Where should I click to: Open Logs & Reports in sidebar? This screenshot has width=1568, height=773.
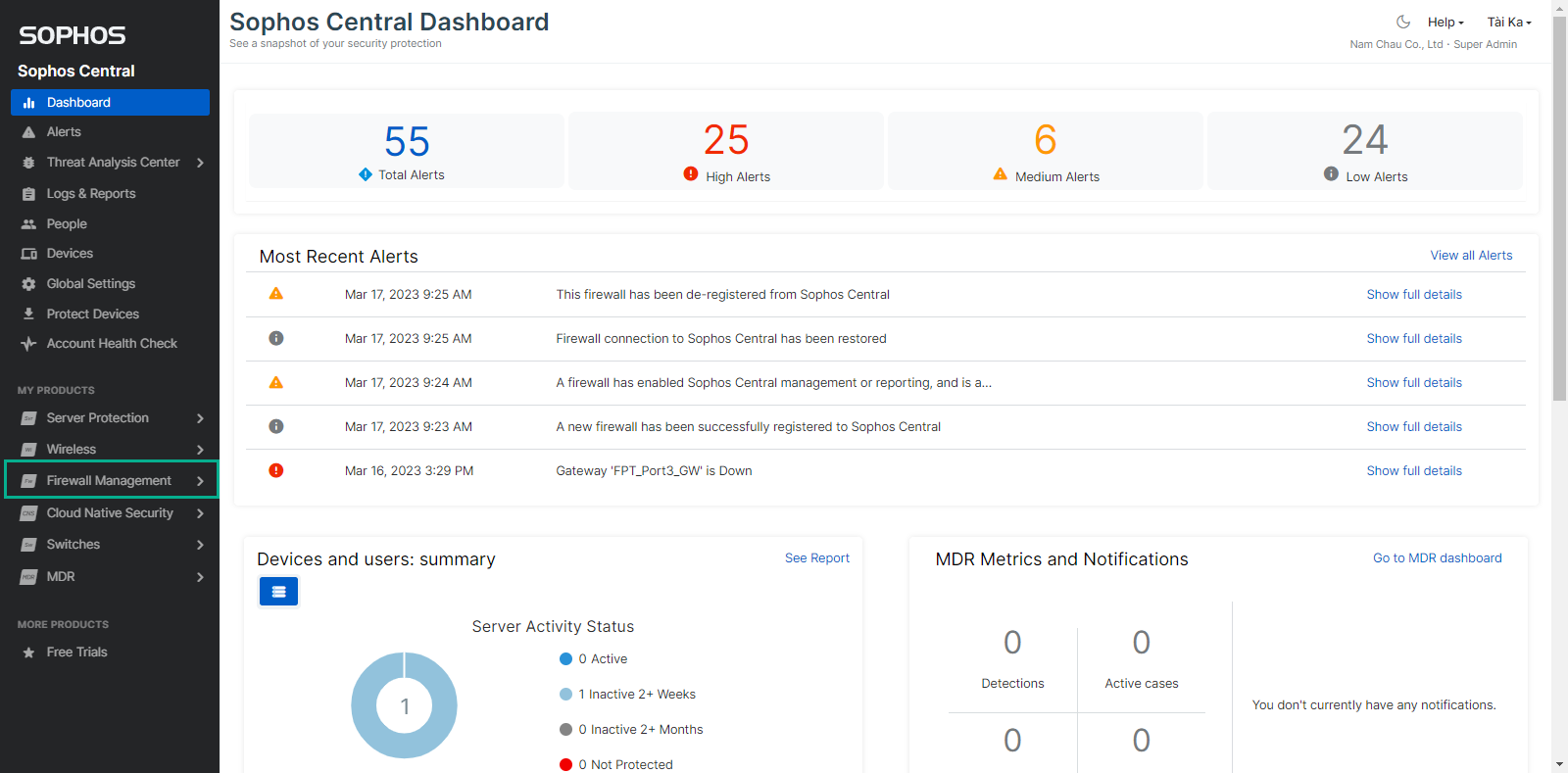pos(91,194)
